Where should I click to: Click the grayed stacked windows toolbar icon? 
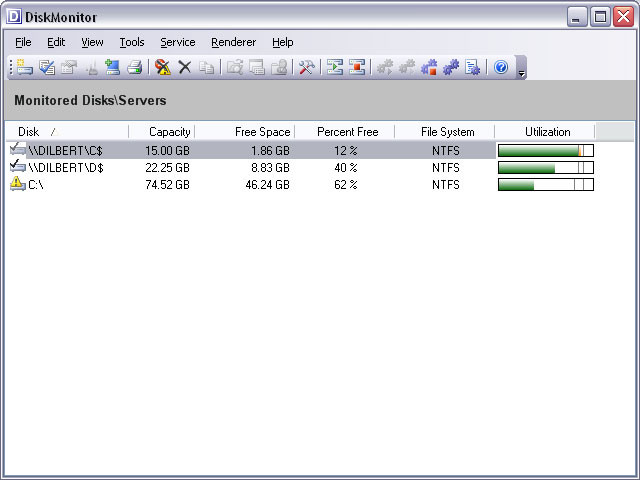click(x=257, y=67)
